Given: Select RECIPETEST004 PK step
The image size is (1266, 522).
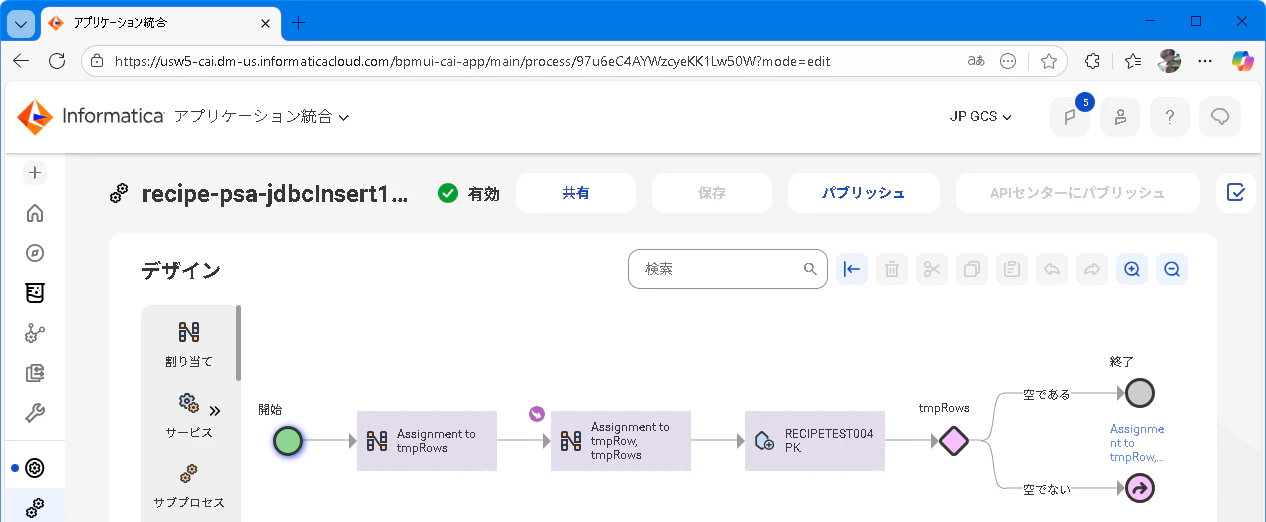Looking at the screenshot, I should [x=815, y=441].
